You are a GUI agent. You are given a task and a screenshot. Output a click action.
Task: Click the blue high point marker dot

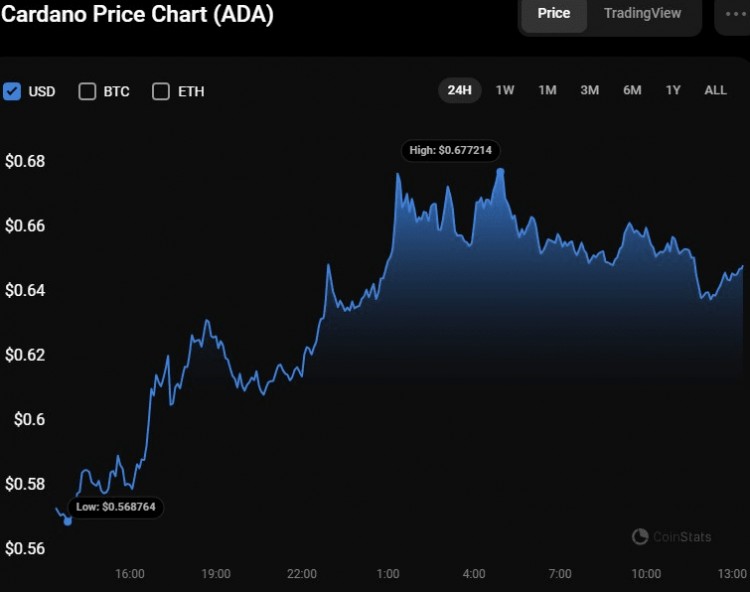tap(501, 171)
